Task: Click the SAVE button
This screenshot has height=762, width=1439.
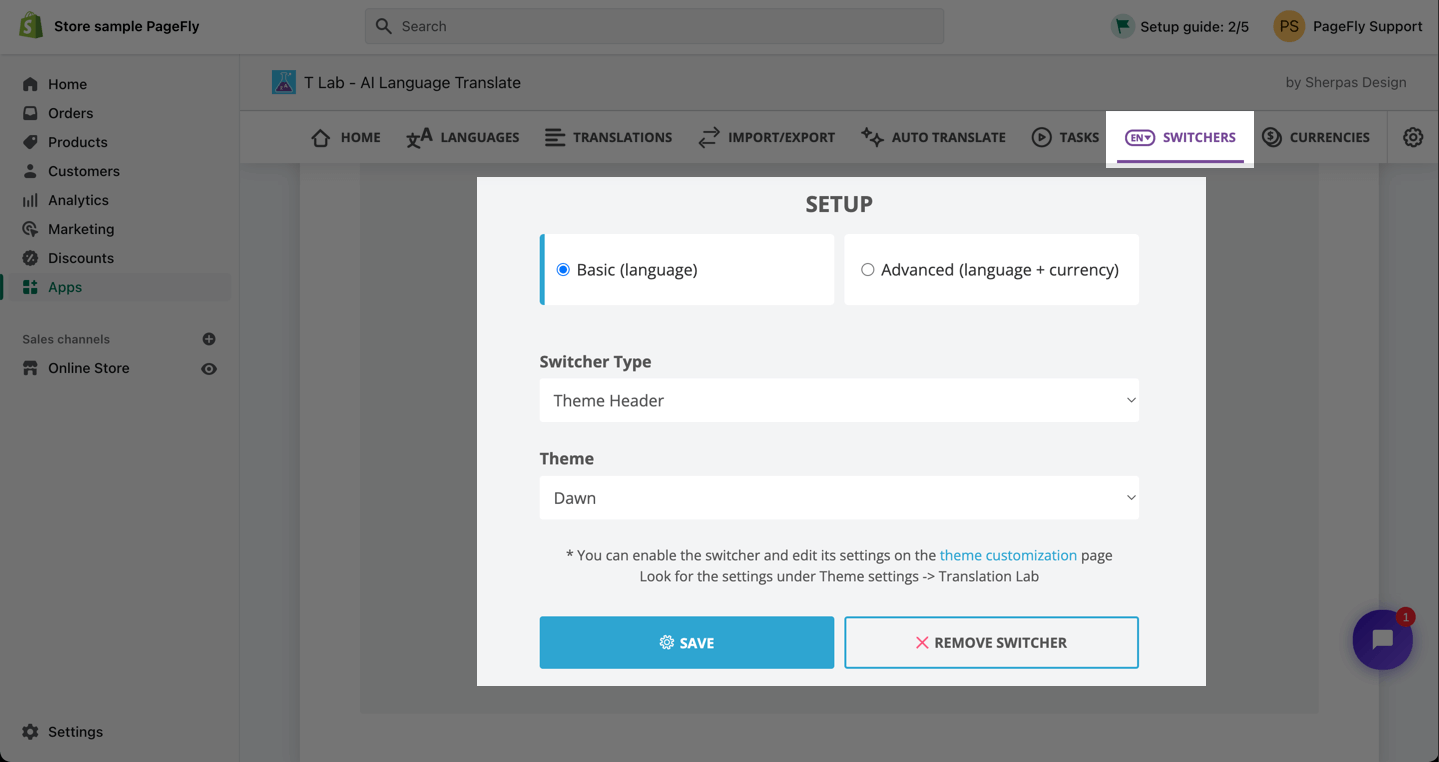Action: tap(687, 642)
